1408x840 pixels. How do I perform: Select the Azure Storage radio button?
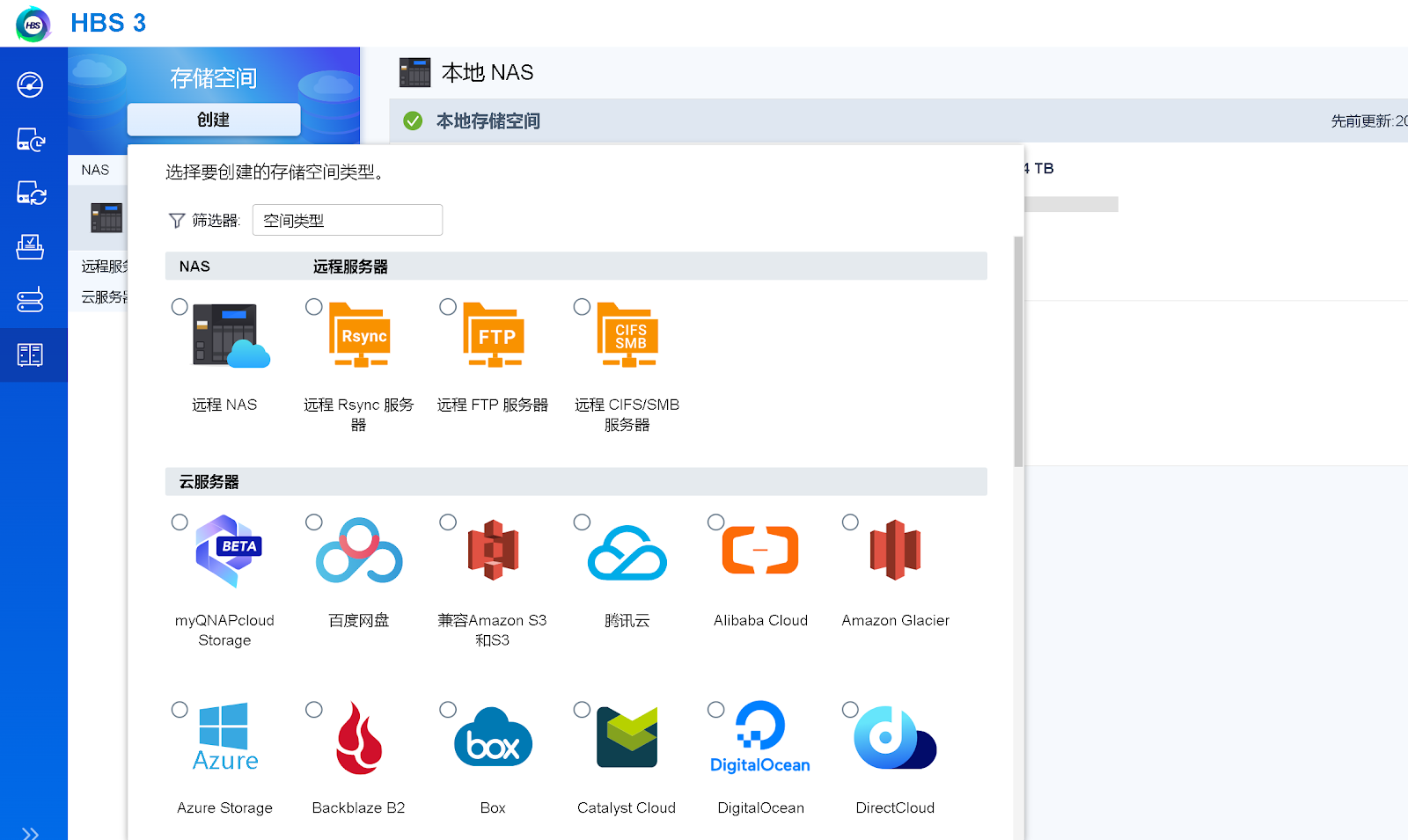[x=180, y=710]
